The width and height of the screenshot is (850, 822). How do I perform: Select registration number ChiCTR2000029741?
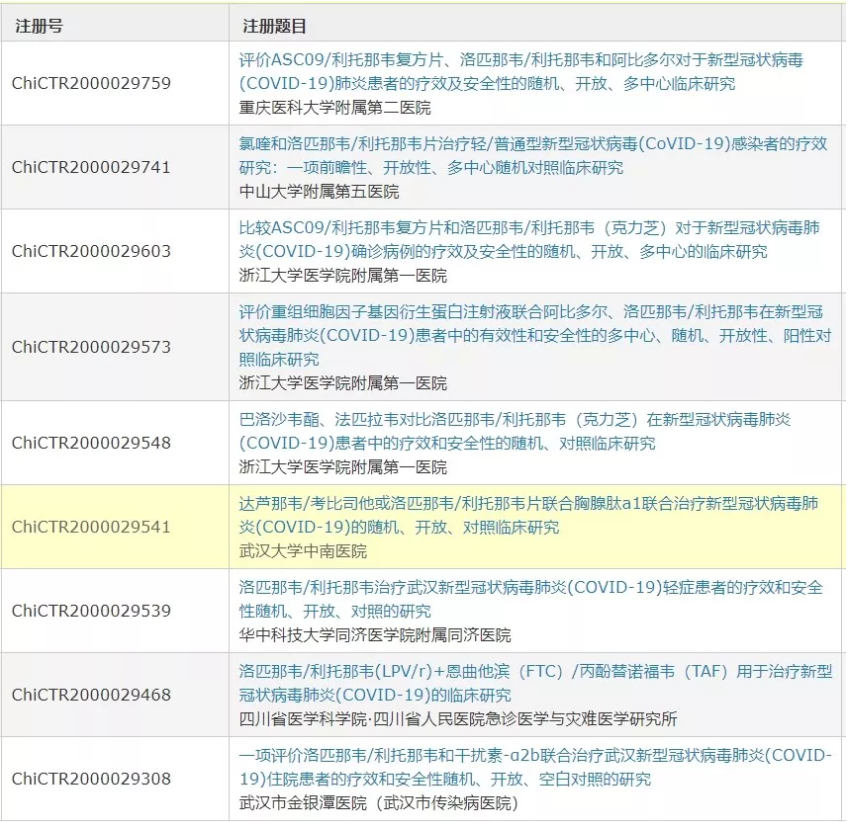point(91,167)
